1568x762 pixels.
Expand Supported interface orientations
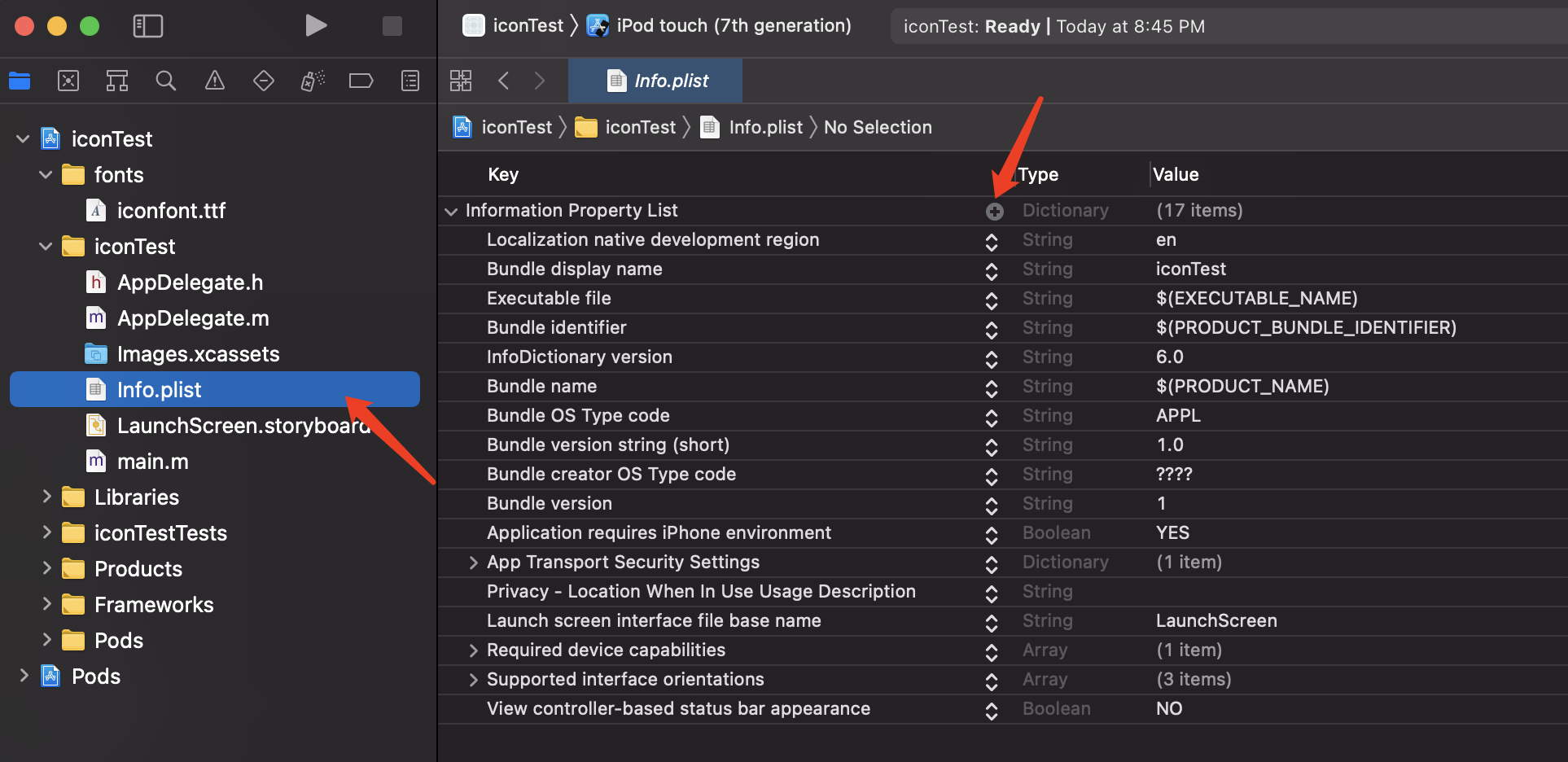coord(475,679)
